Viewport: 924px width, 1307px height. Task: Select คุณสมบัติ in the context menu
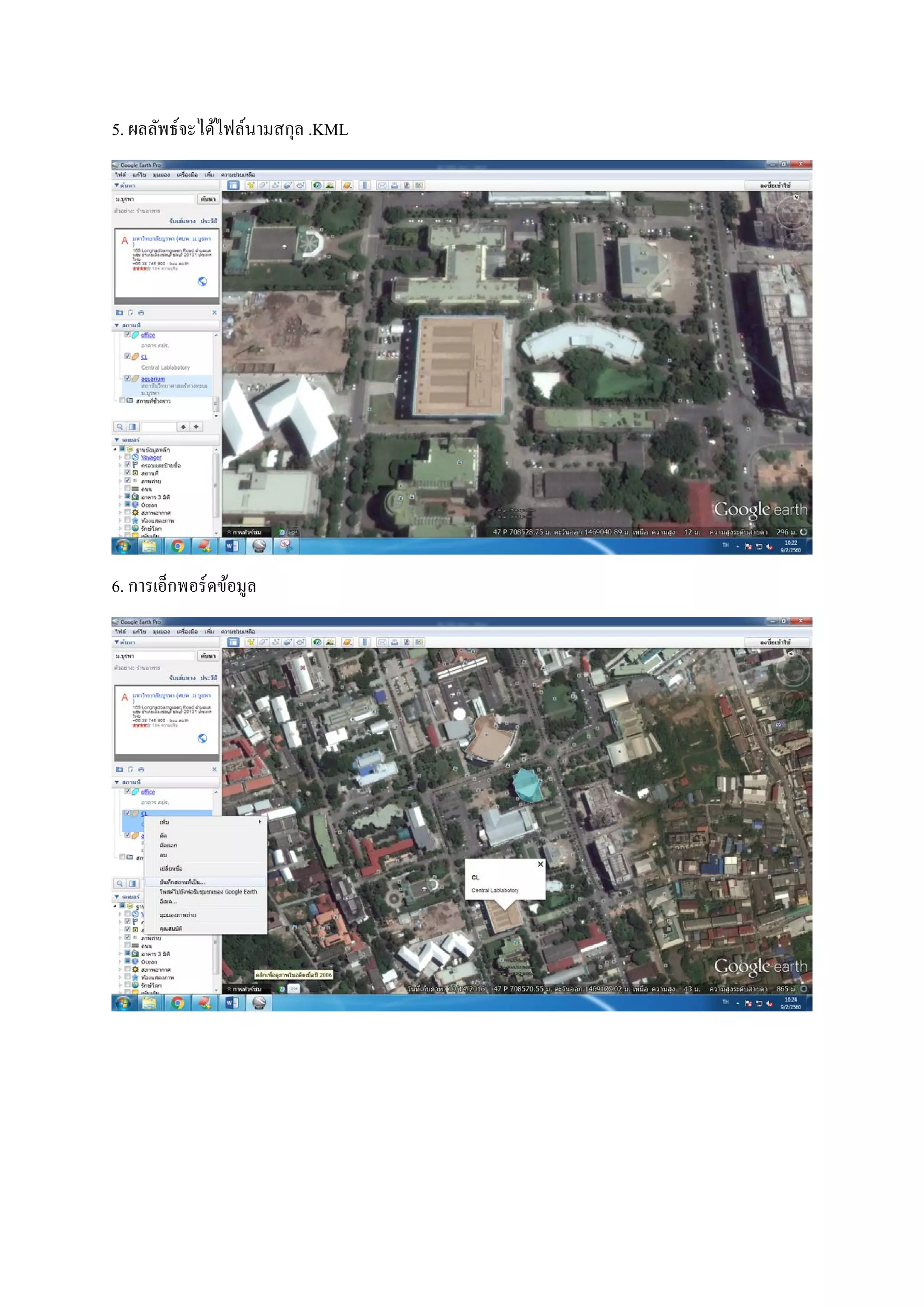click(171, 928)
